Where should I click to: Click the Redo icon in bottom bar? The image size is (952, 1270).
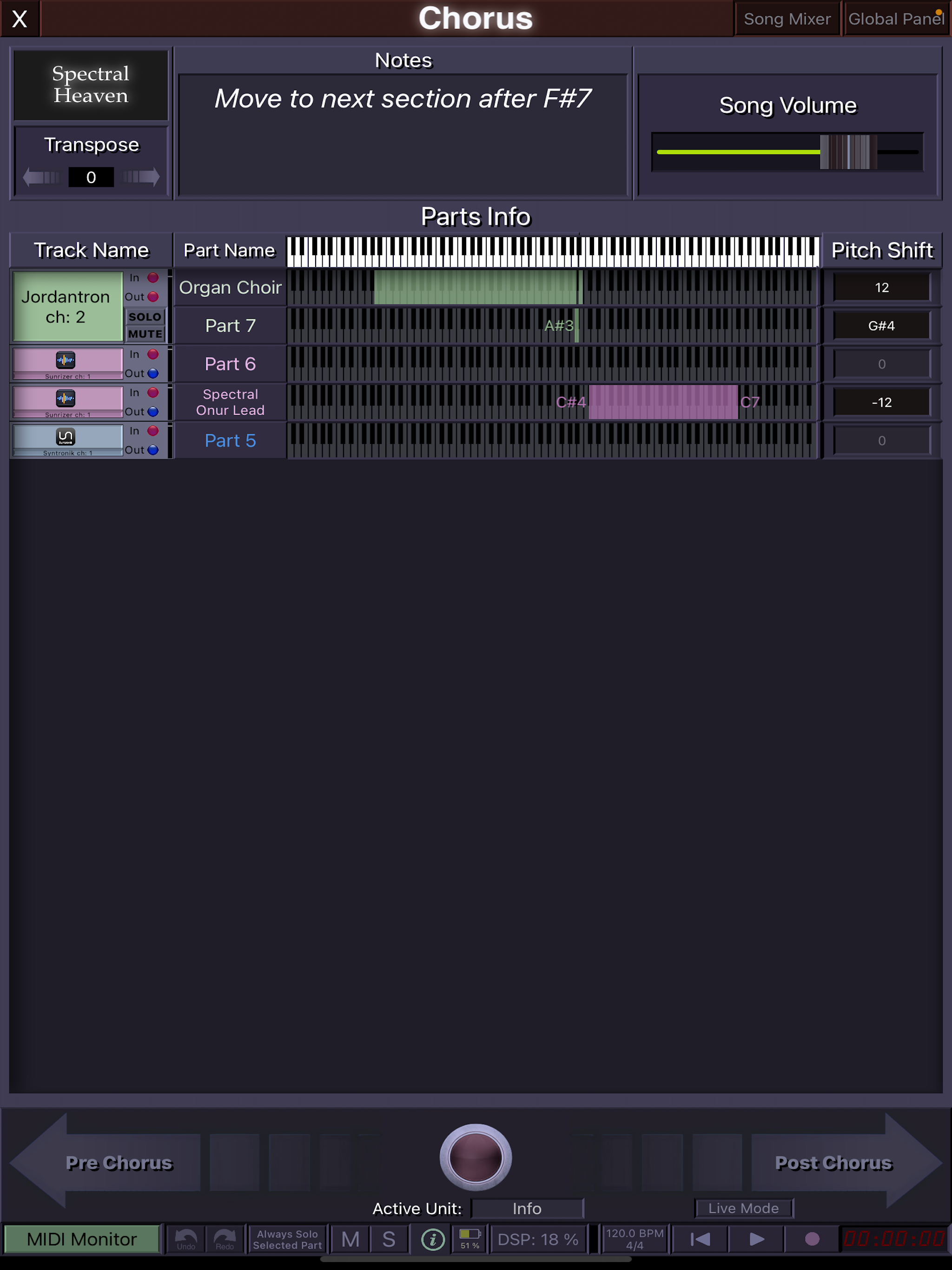coord(225,1238)
